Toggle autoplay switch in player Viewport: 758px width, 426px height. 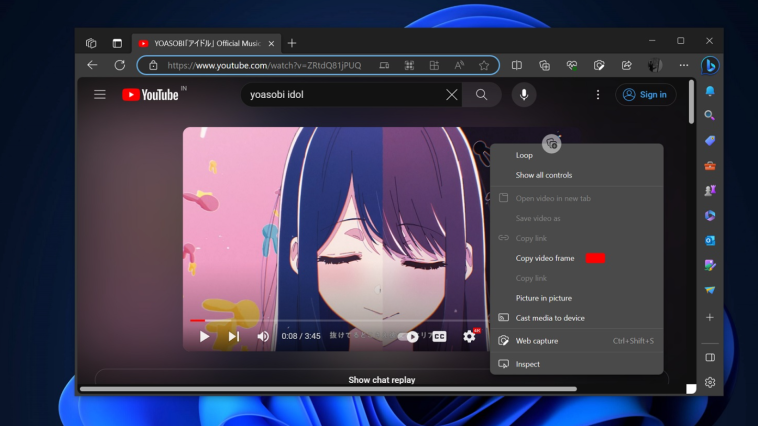(x=408, y=336)
